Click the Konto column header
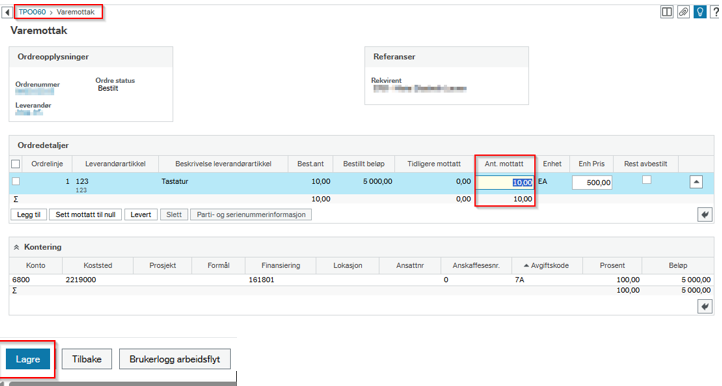Viewport: 722px width, 386px height. [35, 265]
